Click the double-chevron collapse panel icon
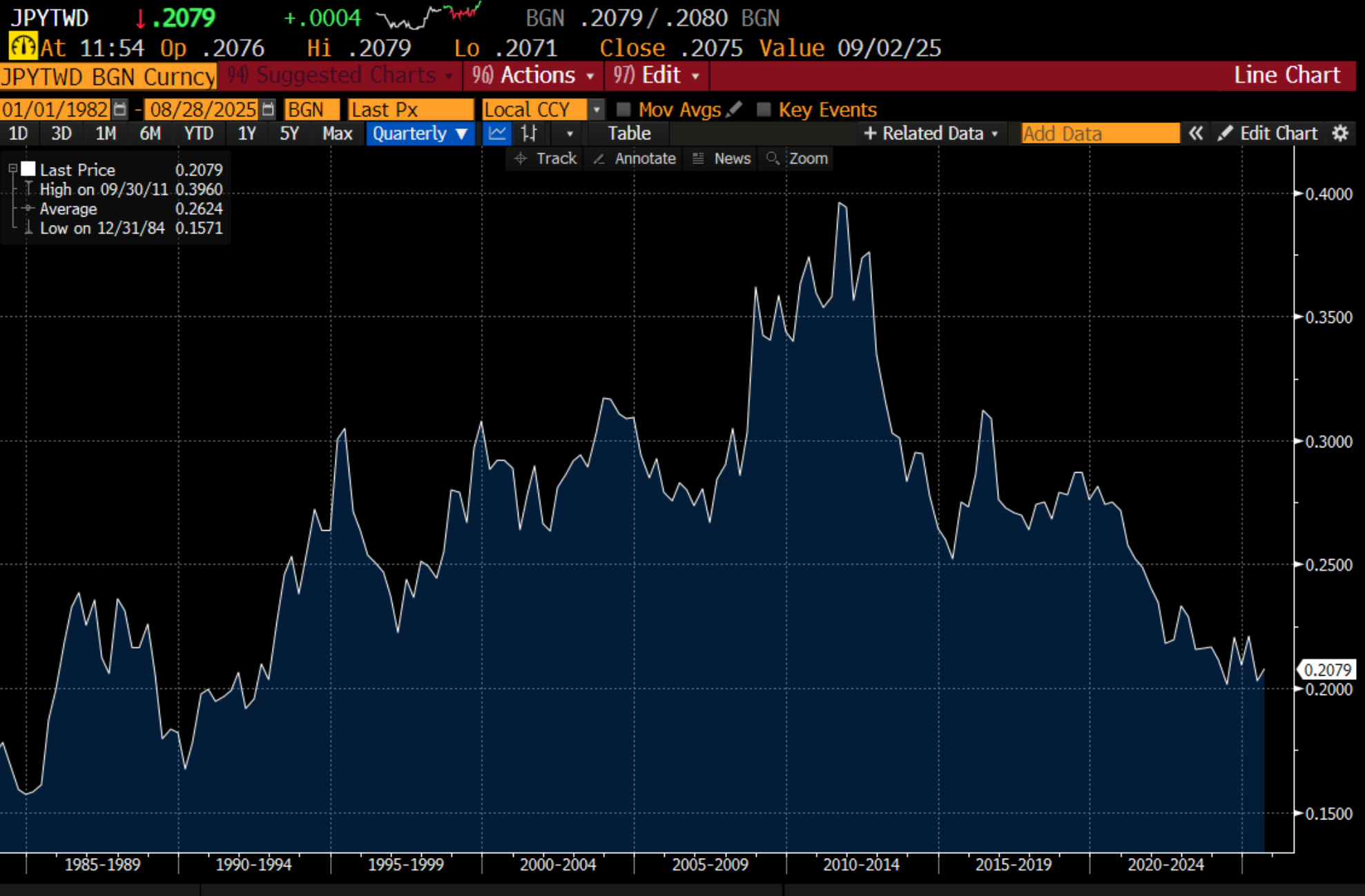This screenshot has width=1365, height=896. 1195,133
